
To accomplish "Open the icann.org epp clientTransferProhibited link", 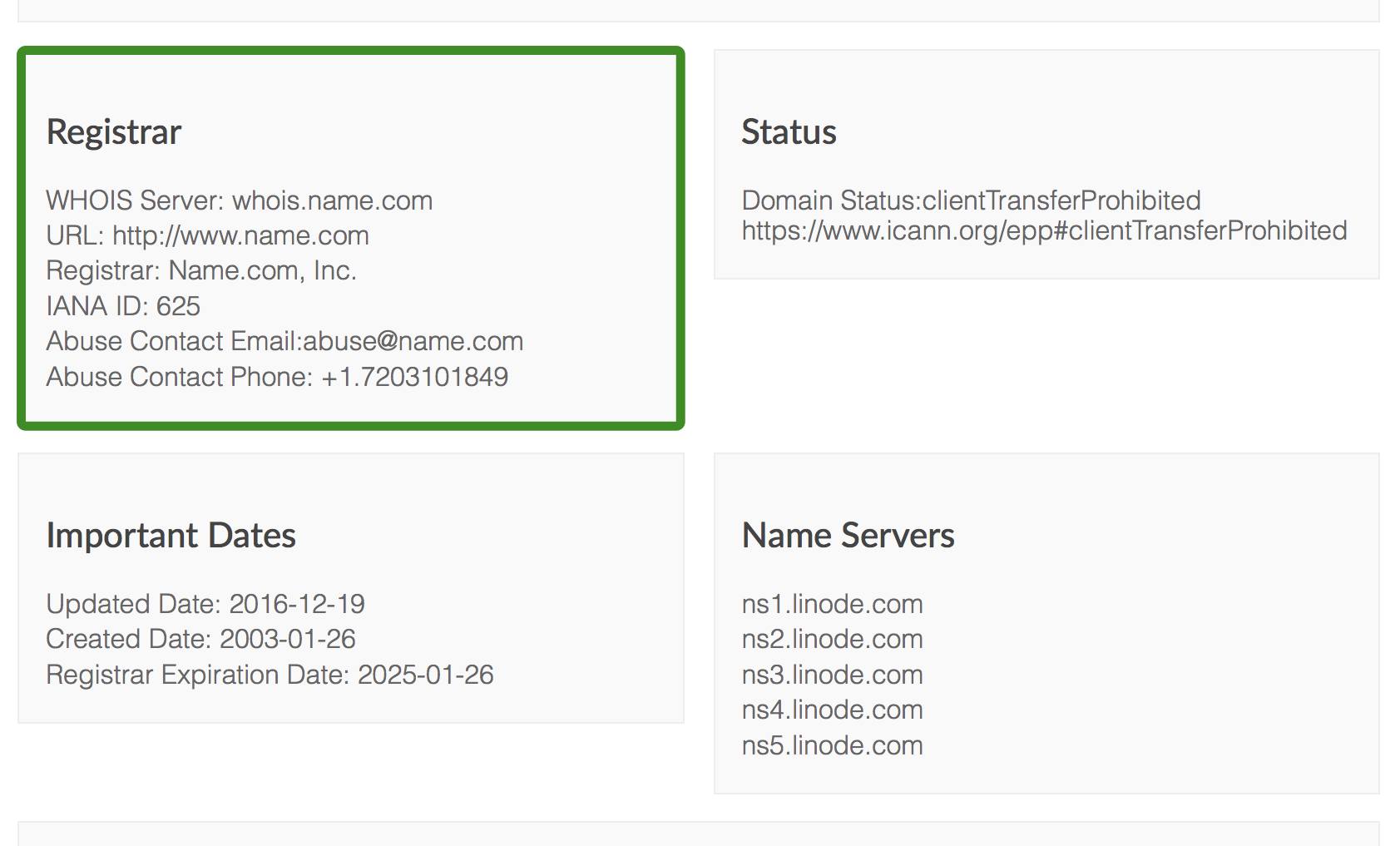I will [1044, 230].
